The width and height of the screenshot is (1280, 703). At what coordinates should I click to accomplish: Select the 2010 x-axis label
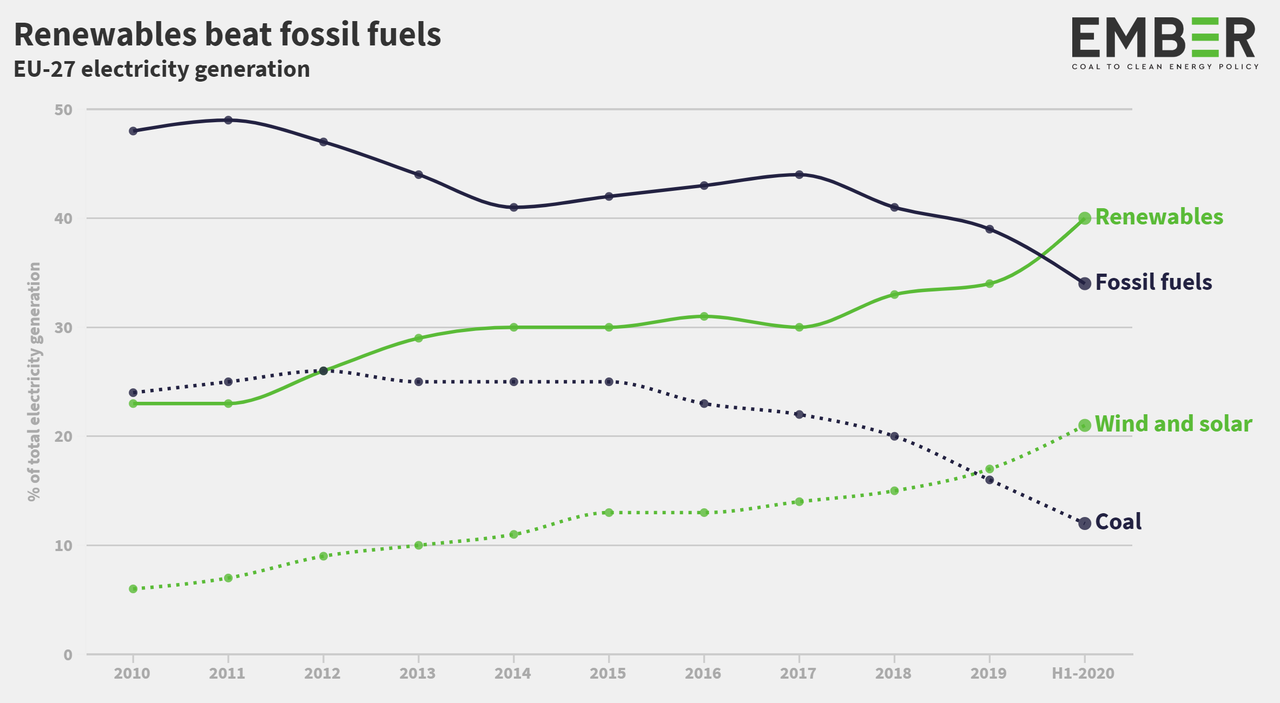pyautogui.click(x=133, y=674)
